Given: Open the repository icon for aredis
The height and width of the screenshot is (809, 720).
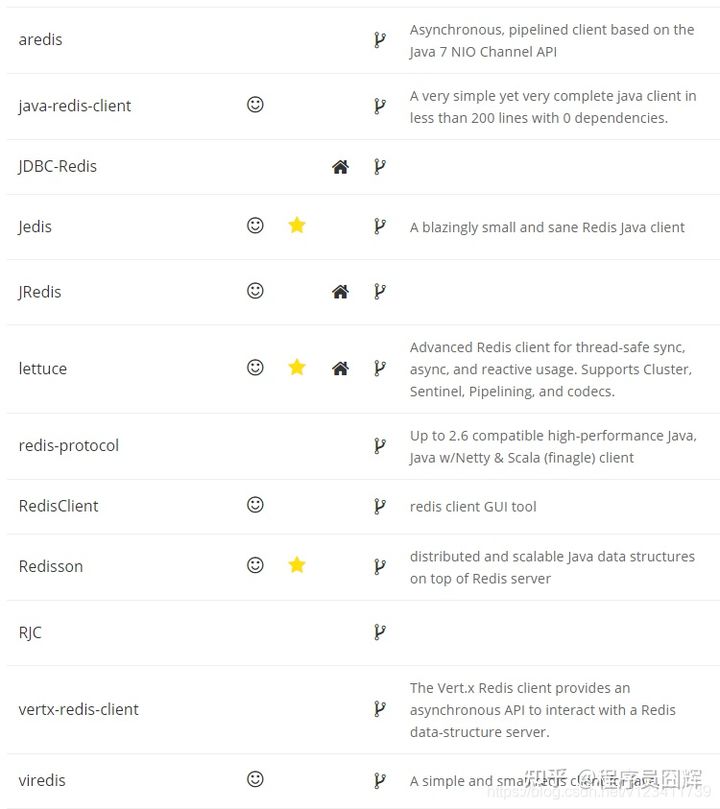Looking at the screenshot, I should 380,40.
